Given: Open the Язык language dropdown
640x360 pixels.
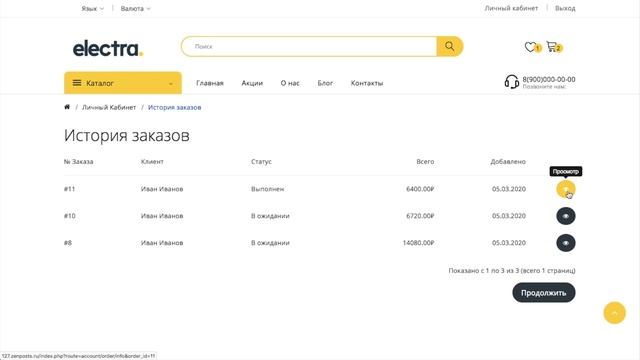Looking at the screenshot, I should click(92, 8).
